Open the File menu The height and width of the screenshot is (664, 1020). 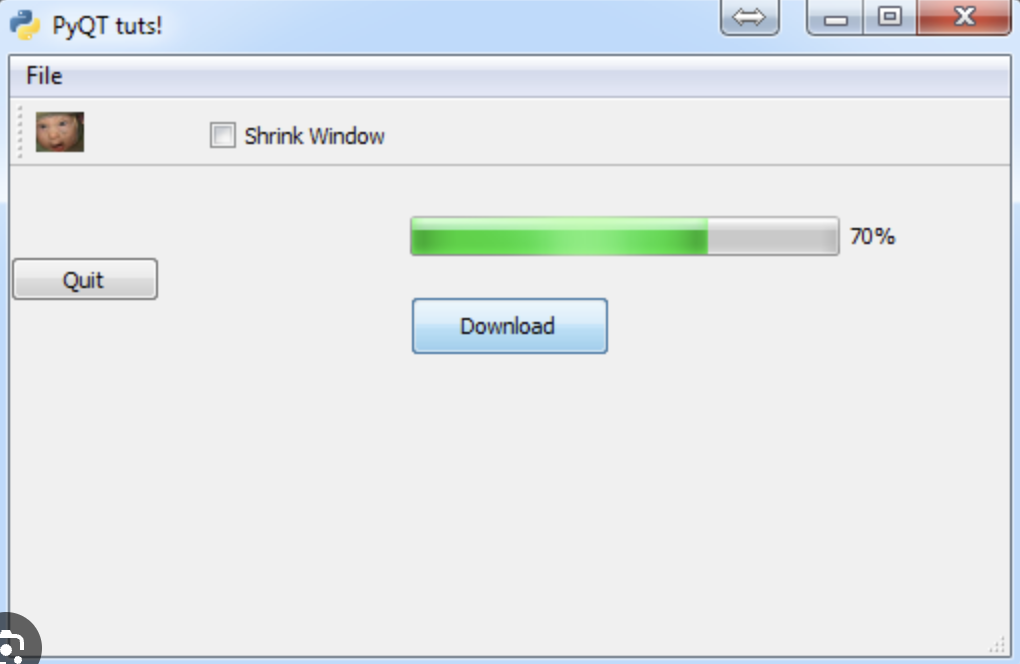click(44, 76)
